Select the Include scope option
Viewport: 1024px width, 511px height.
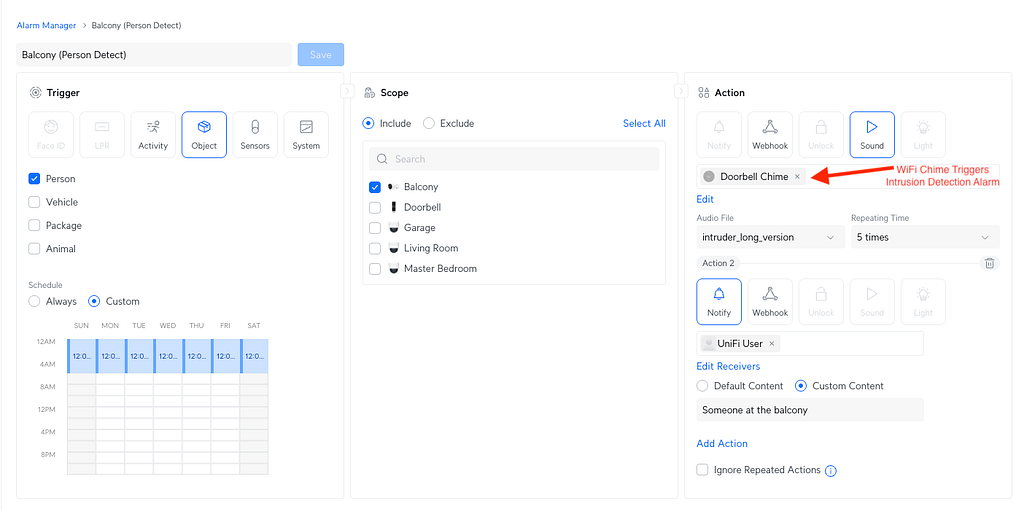tap(369, 123)
